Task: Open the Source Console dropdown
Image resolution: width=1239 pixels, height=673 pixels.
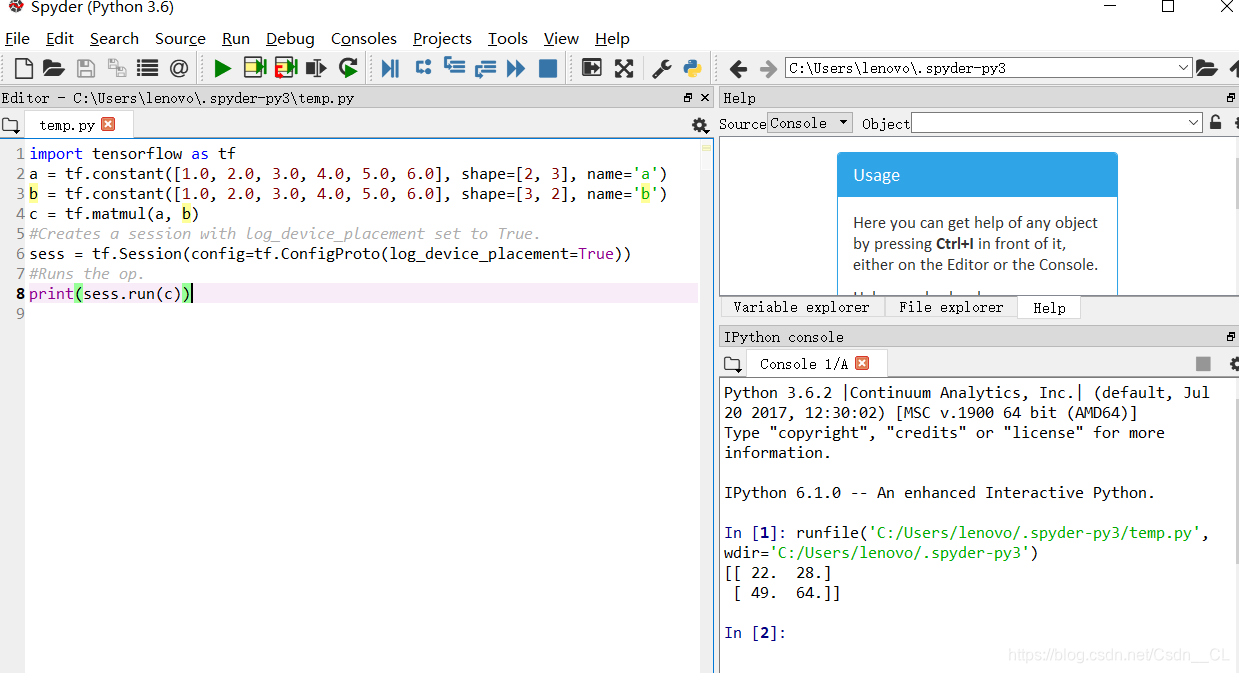Action: click(x=810, y=123)
